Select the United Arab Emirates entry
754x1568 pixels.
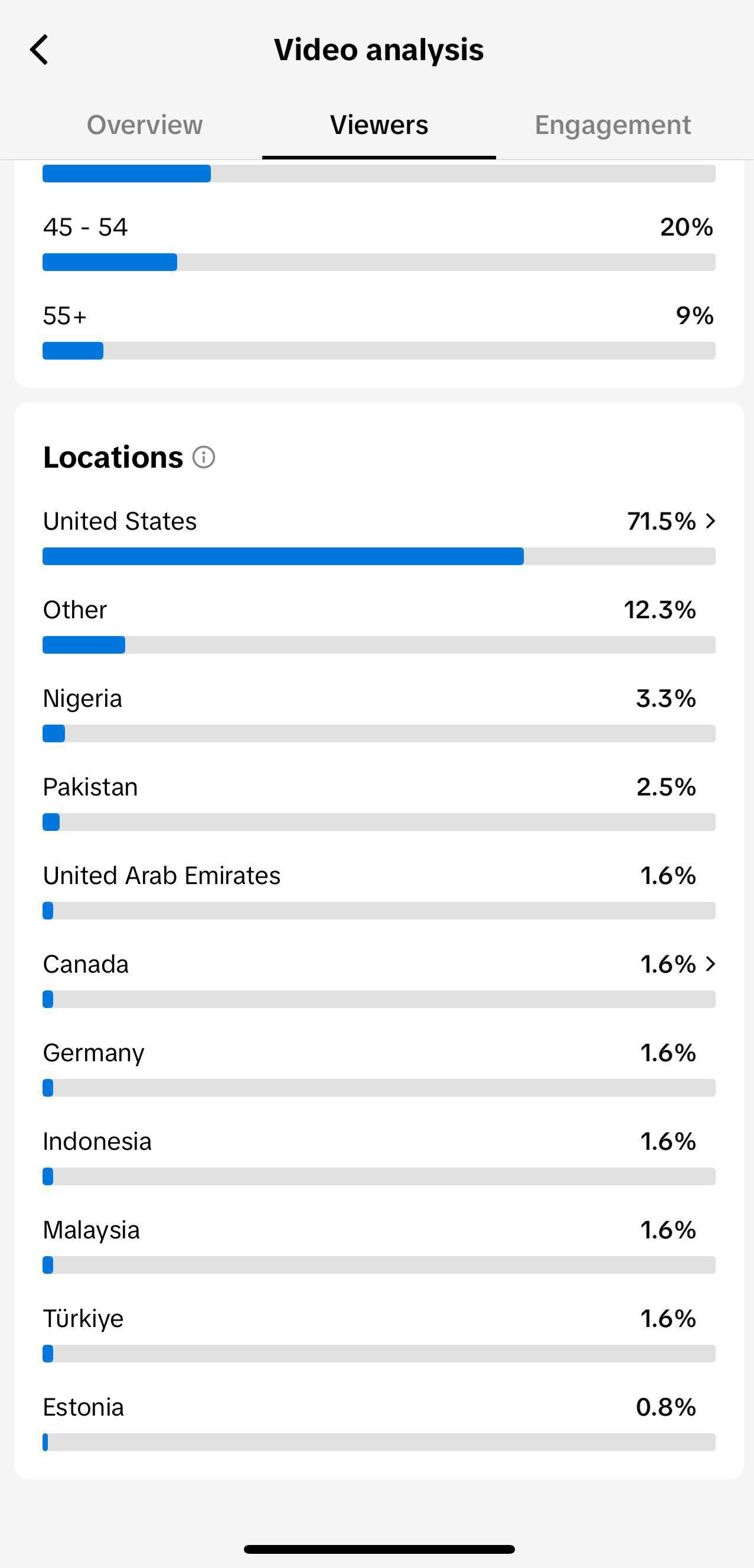coord(379,891)
